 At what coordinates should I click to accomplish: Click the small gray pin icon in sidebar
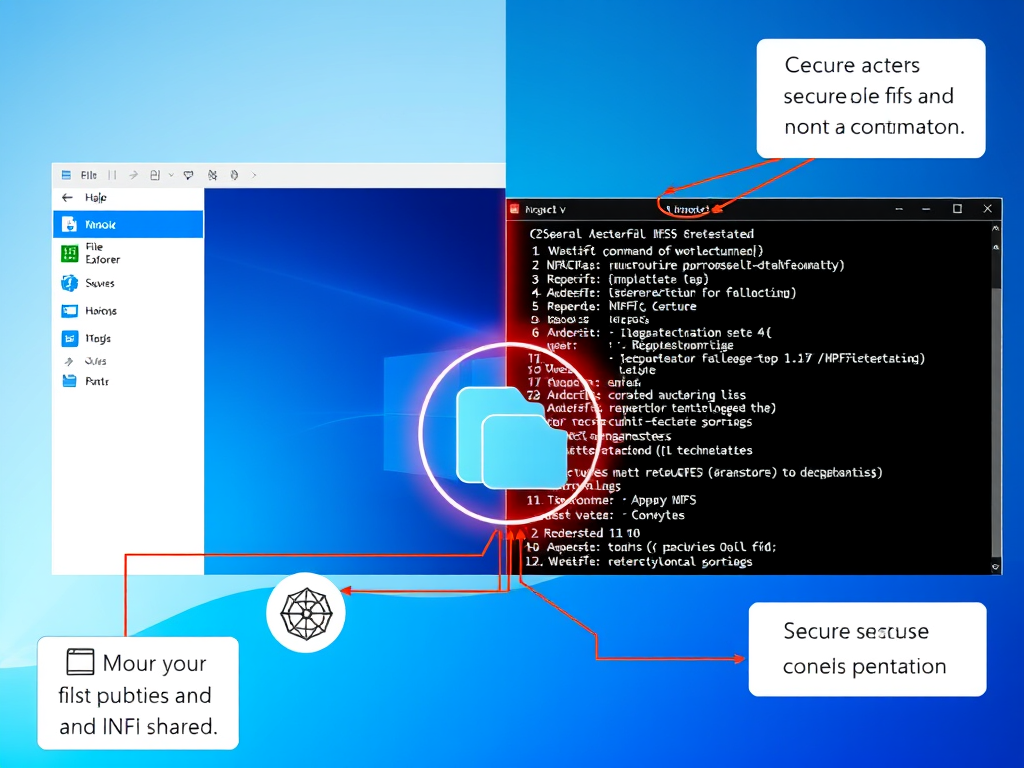(69, 361)
